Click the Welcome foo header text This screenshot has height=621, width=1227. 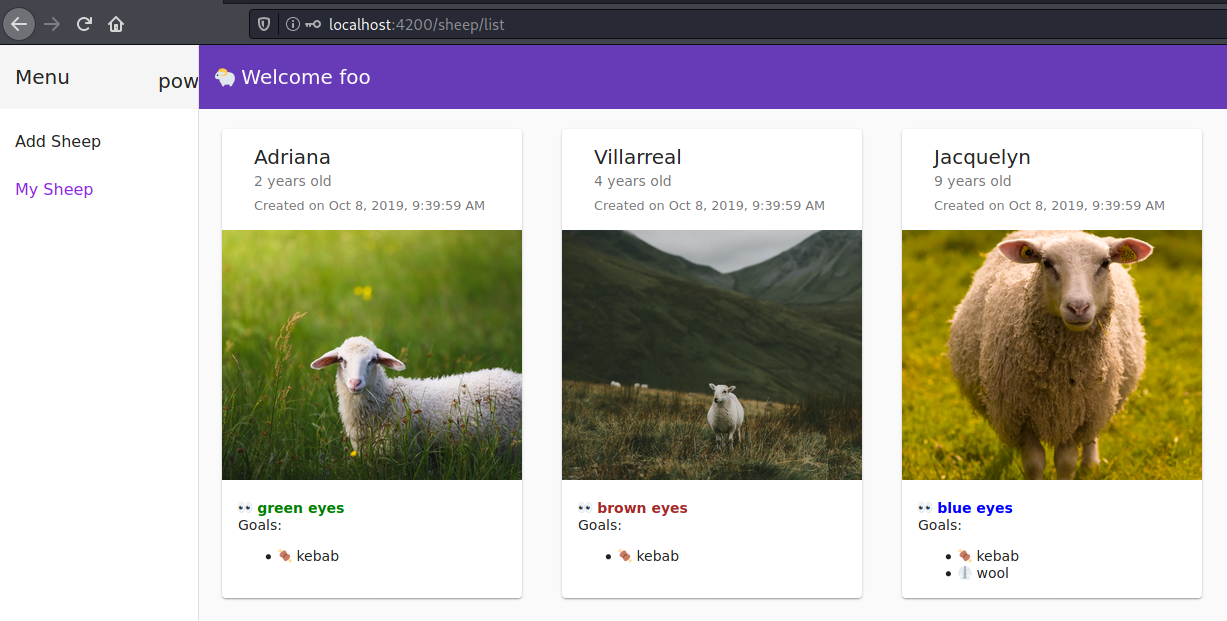click(x=306, y=77)
